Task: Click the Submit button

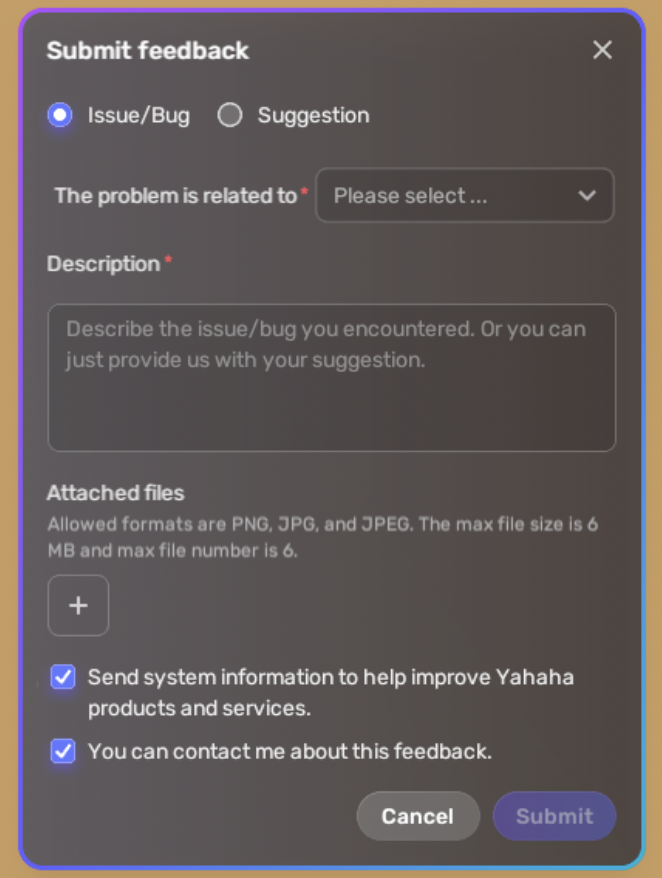Action: (x=554, y=816)
